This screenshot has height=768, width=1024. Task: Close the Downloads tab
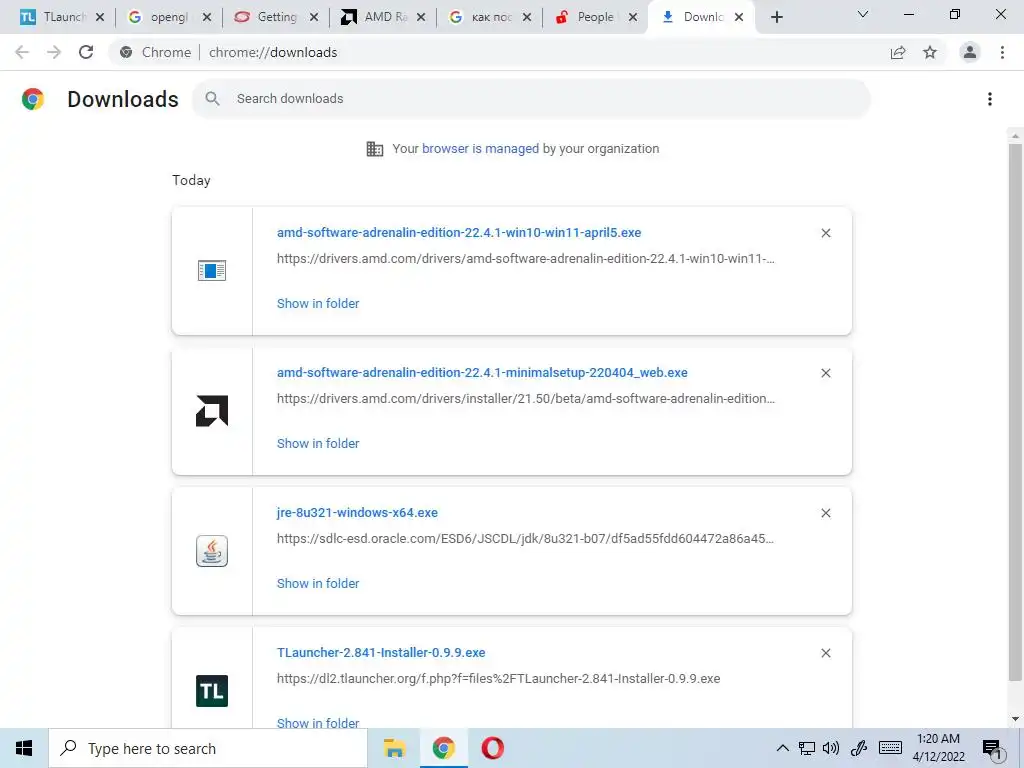(x=739, y=17)
